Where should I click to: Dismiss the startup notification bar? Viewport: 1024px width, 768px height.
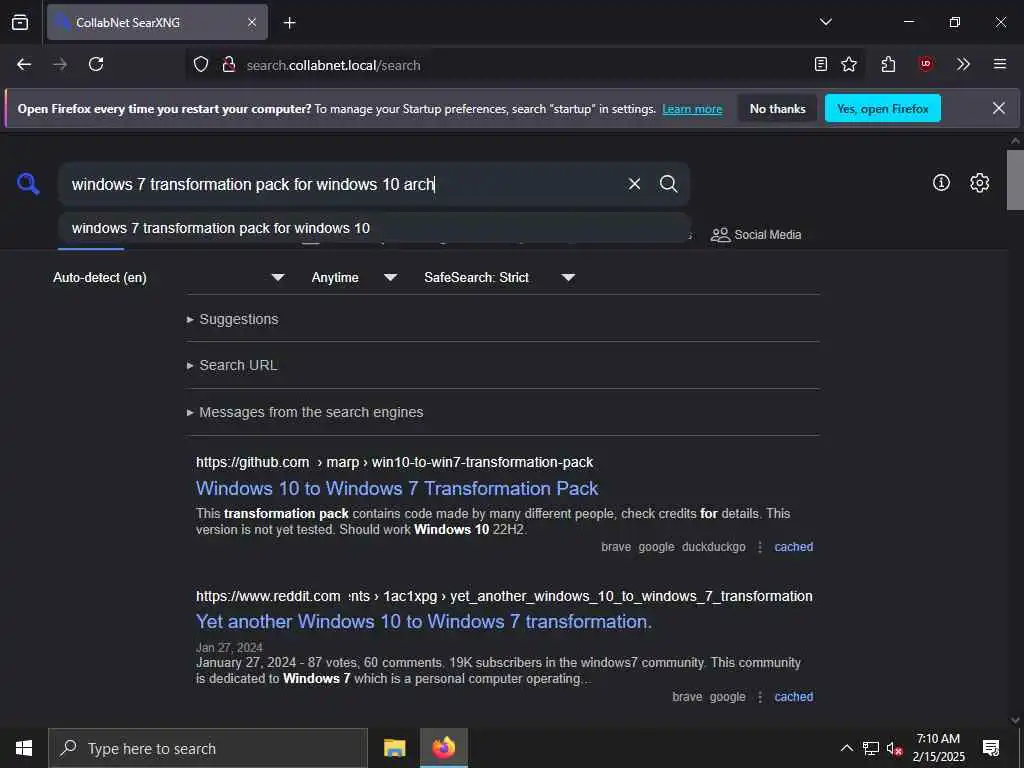tap(999, 108)
